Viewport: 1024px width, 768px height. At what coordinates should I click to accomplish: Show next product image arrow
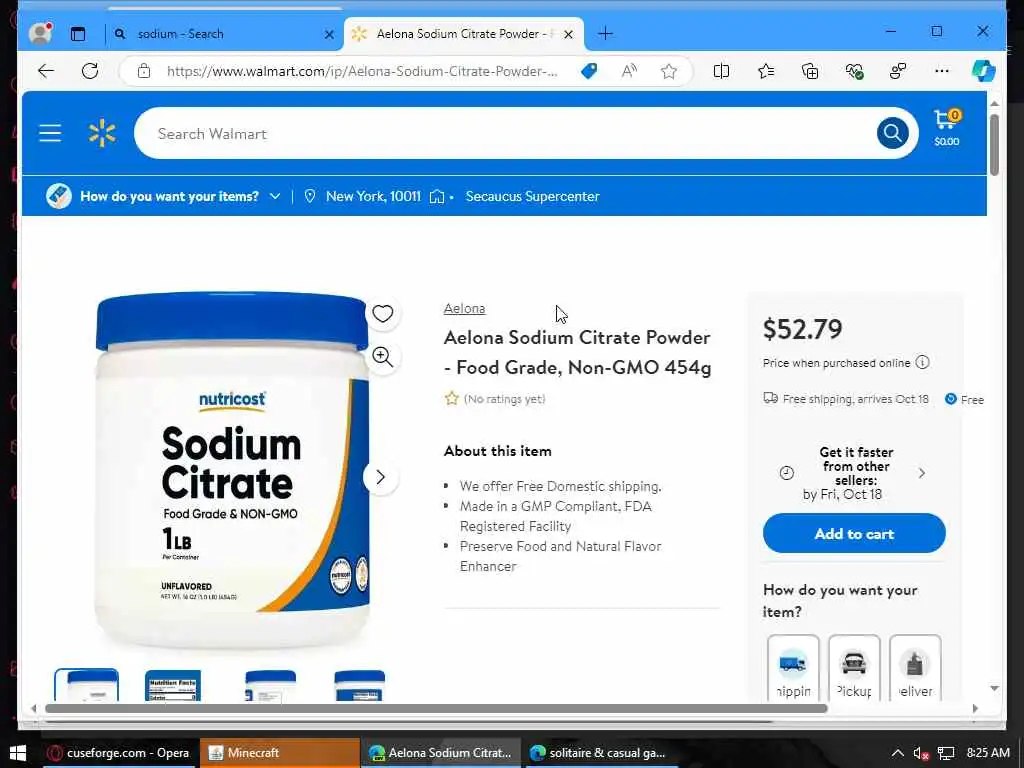[381, 477]
